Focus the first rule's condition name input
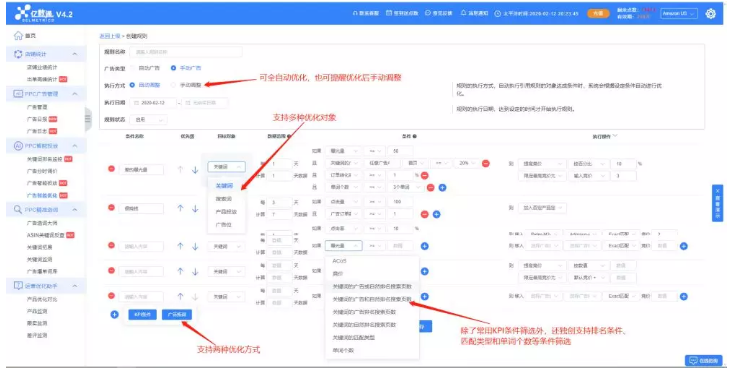The height and width of the screenshot is (375, 736). click(x=141, y=169)
